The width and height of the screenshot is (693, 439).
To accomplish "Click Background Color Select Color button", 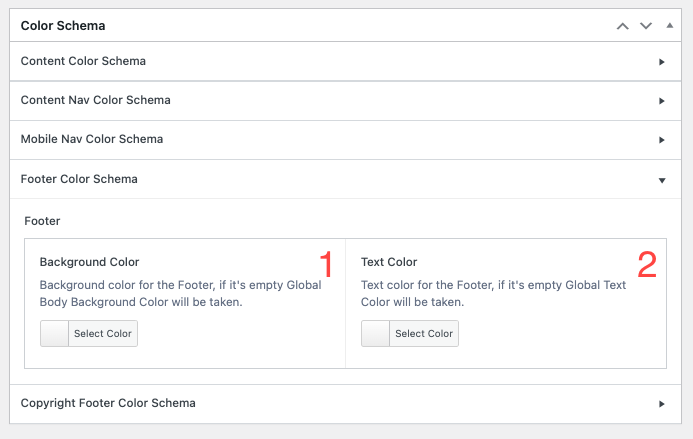I will pos(102,334).
